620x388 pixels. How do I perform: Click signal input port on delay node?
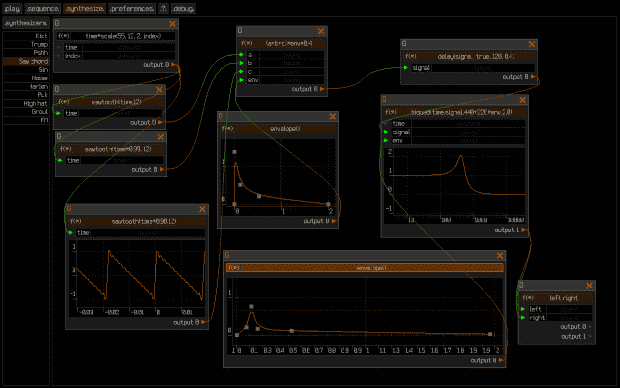click(406, 68)
